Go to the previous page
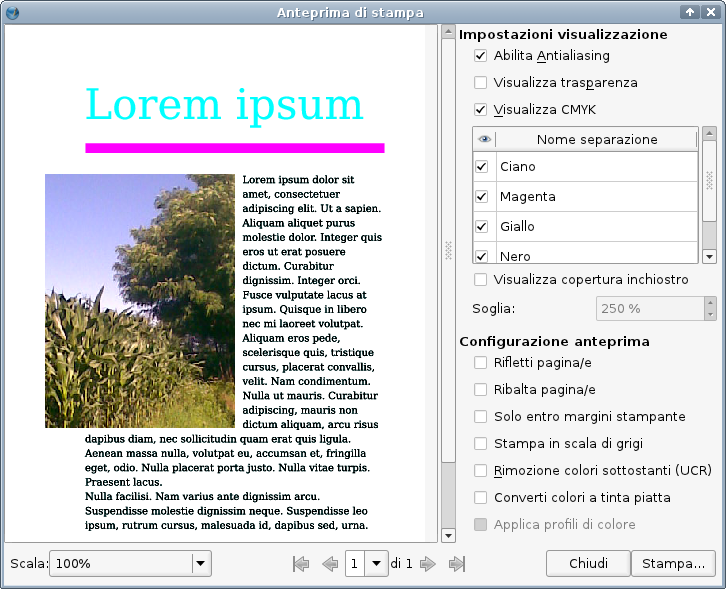 click(x=330, y=564)
